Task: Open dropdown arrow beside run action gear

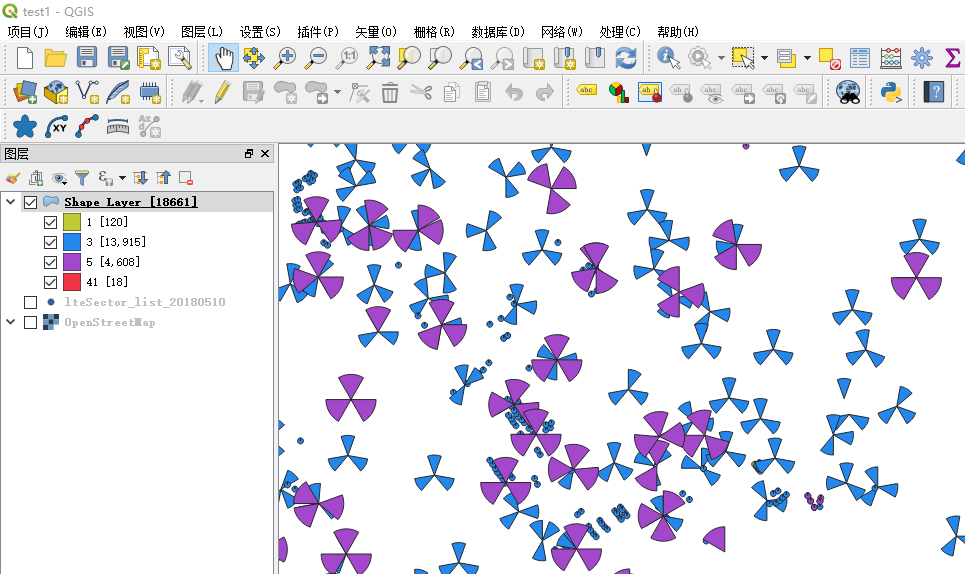Action: [x=721, y=58]
